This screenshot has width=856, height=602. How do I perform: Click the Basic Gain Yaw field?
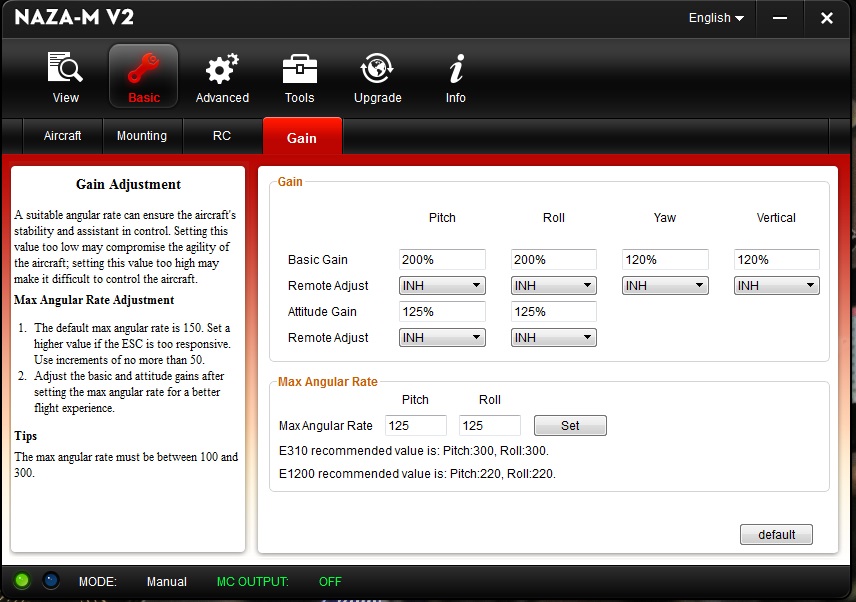coord(665,259)
